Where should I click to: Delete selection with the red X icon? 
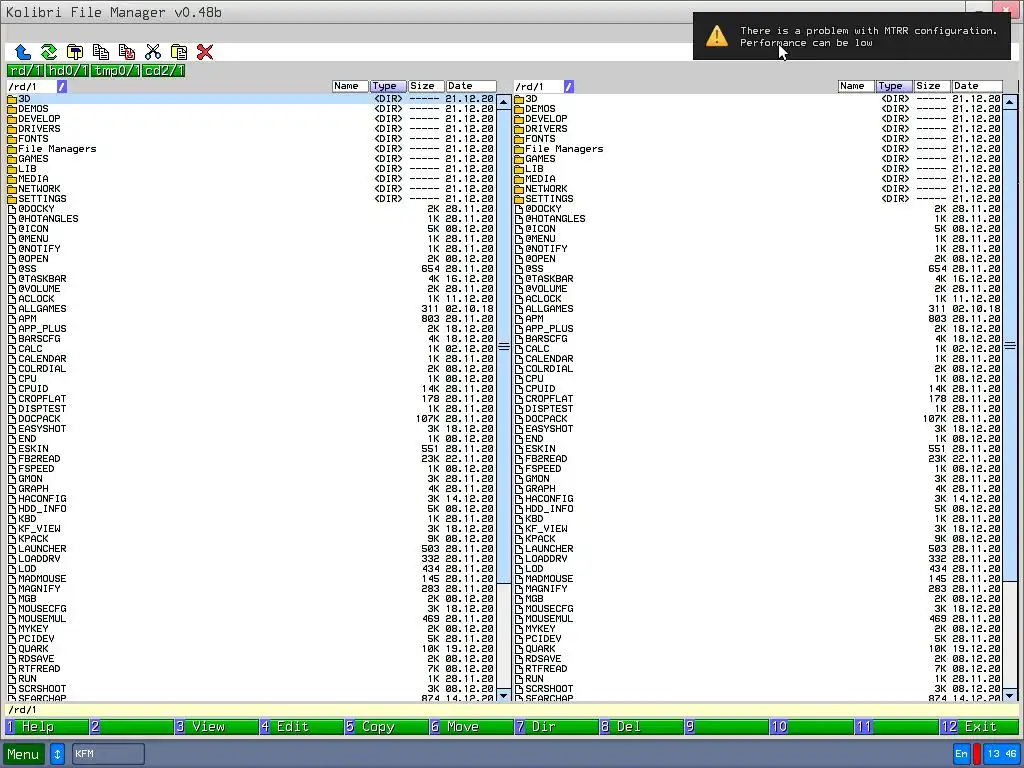(205, 52)
